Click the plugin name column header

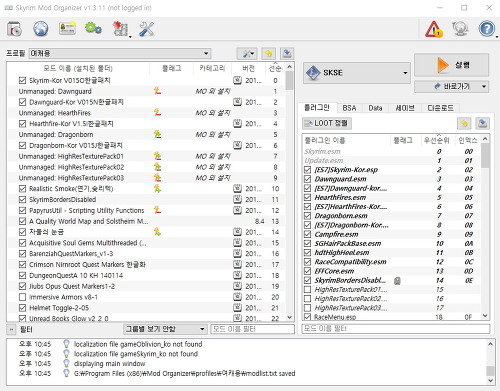pos(347,140)
